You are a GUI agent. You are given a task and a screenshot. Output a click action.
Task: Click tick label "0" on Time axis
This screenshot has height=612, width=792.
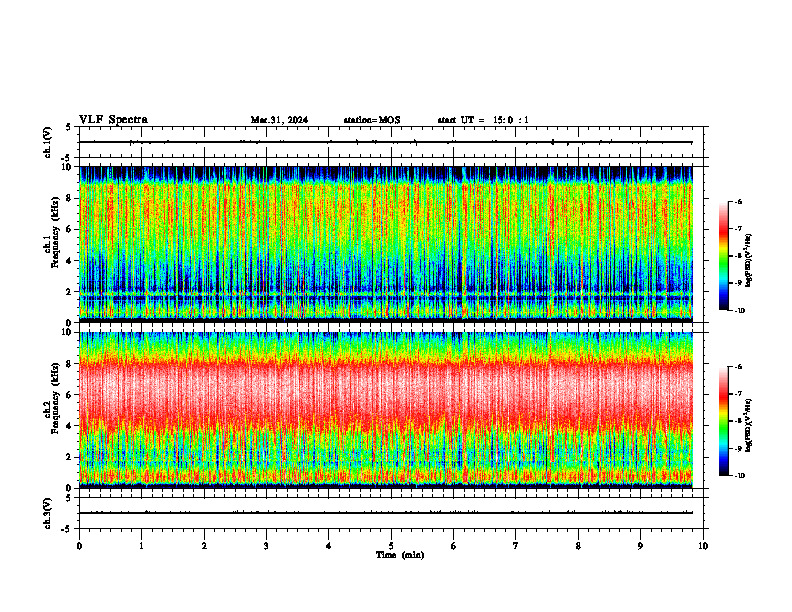coord(79,546)
